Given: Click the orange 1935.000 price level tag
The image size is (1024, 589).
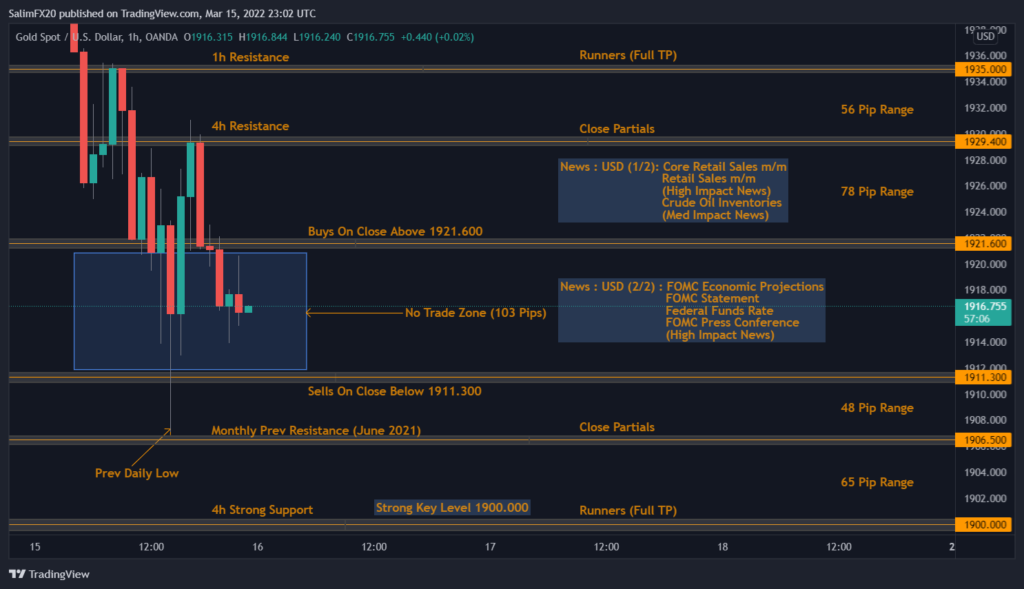Looking at the screenshot, I should pos(984,69).
